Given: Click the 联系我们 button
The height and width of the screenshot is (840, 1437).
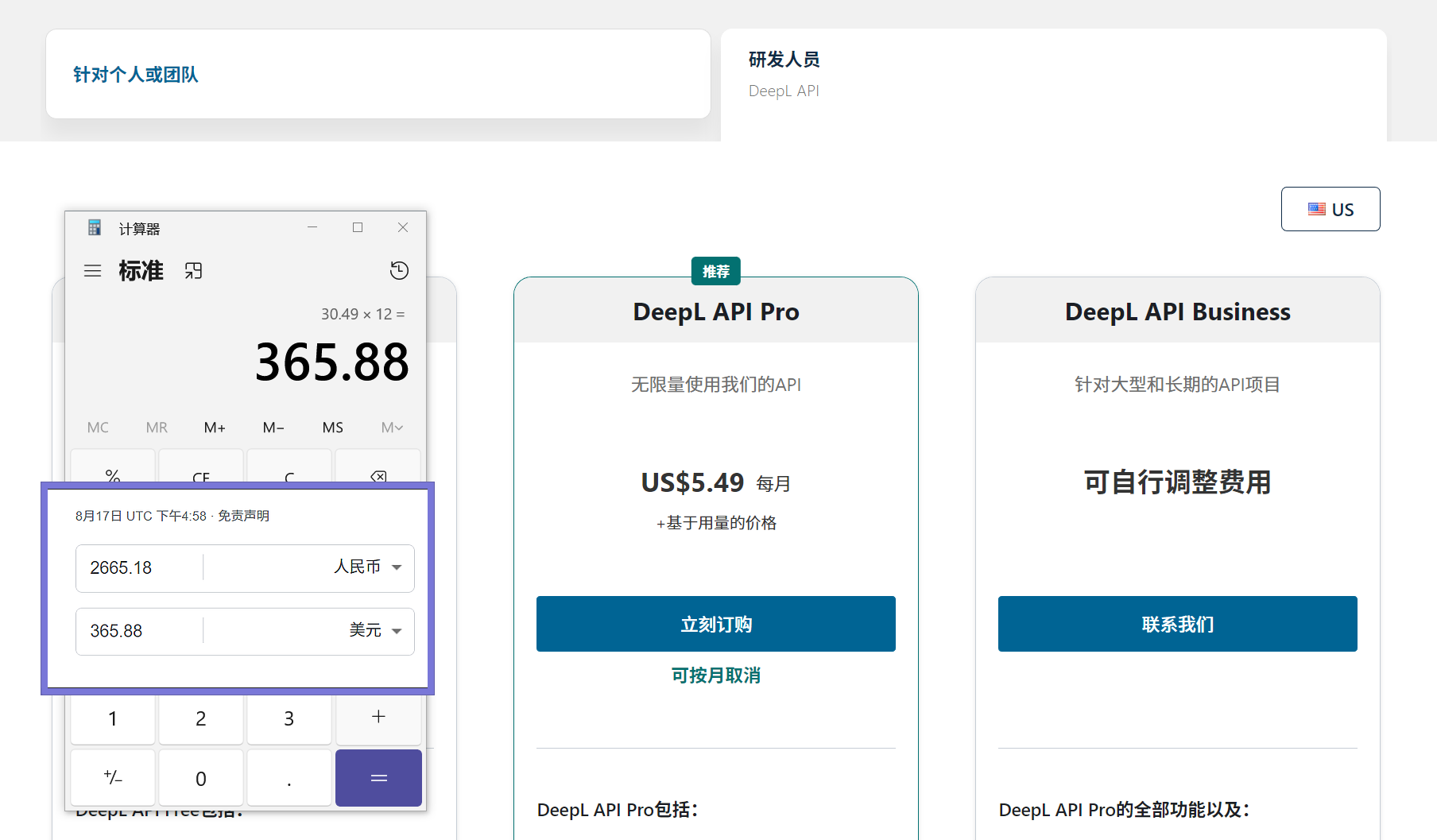Looking at the screenshot, I should coord(1177,624).
